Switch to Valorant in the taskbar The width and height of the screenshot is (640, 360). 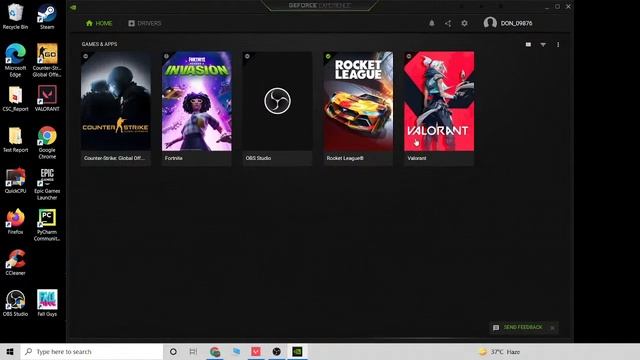point(256,351)
